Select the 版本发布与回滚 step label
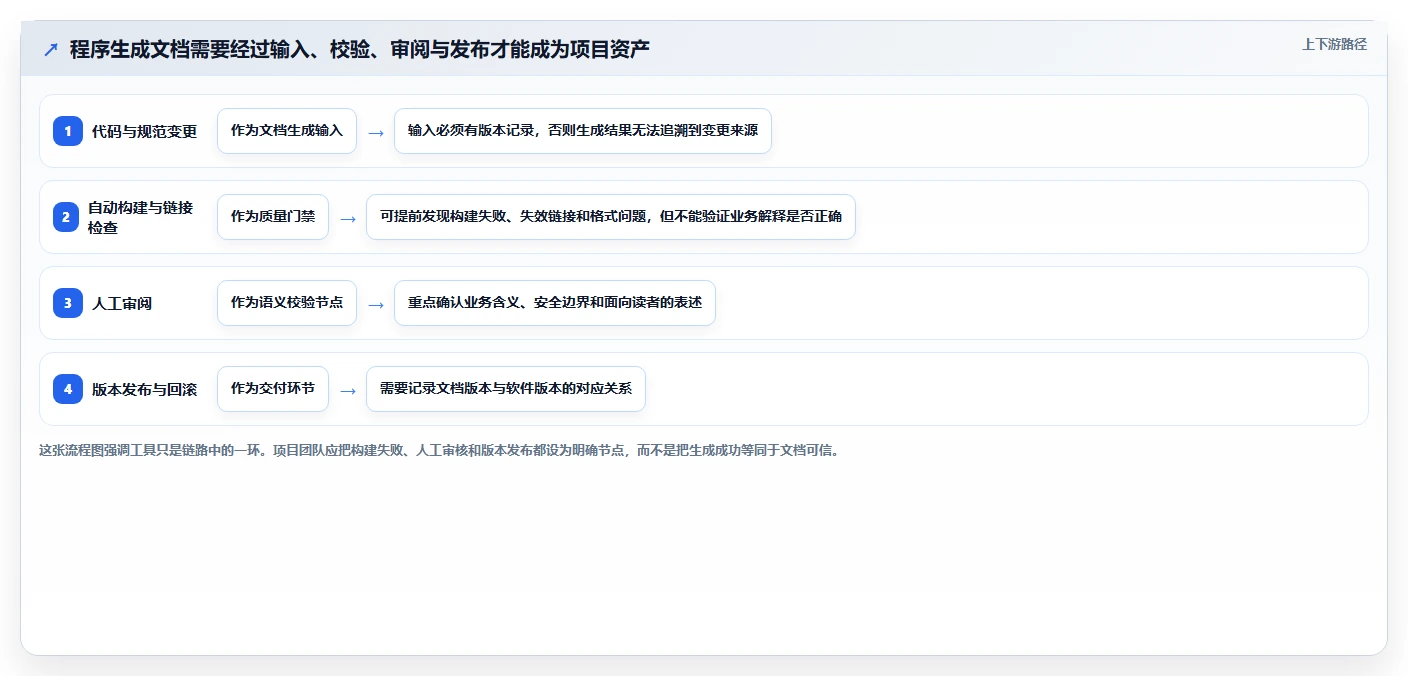This screenshot has height=676, width=1408. [x=145, y=389]
